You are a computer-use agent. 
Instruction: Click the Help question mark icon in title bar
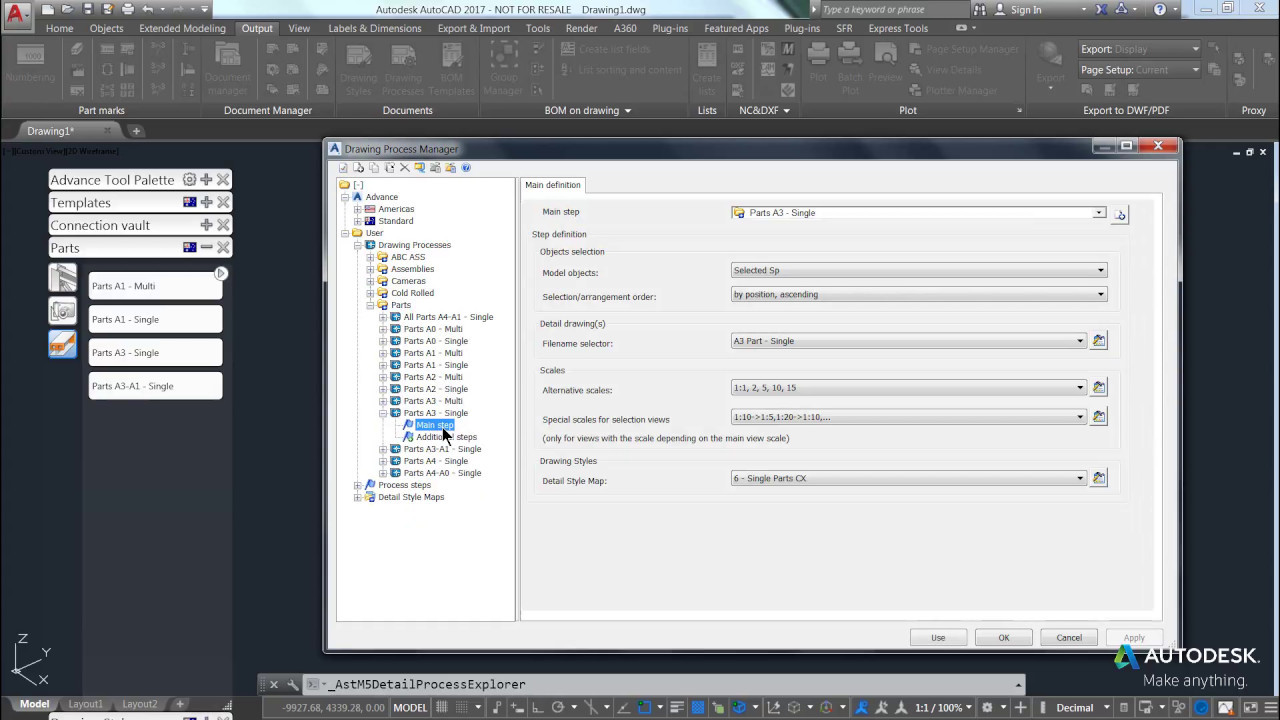[1160, 9]
